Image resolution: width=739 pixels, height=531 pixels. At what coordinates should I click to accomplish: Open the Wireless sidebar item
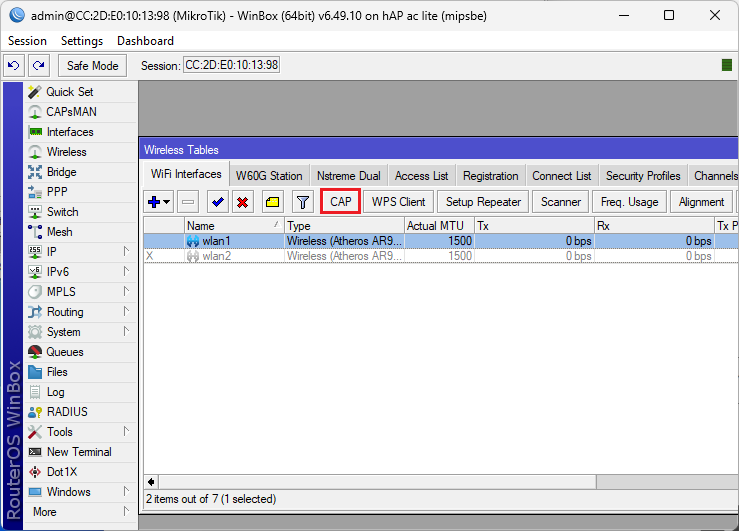pyautogui.click(x=80, y=152)
